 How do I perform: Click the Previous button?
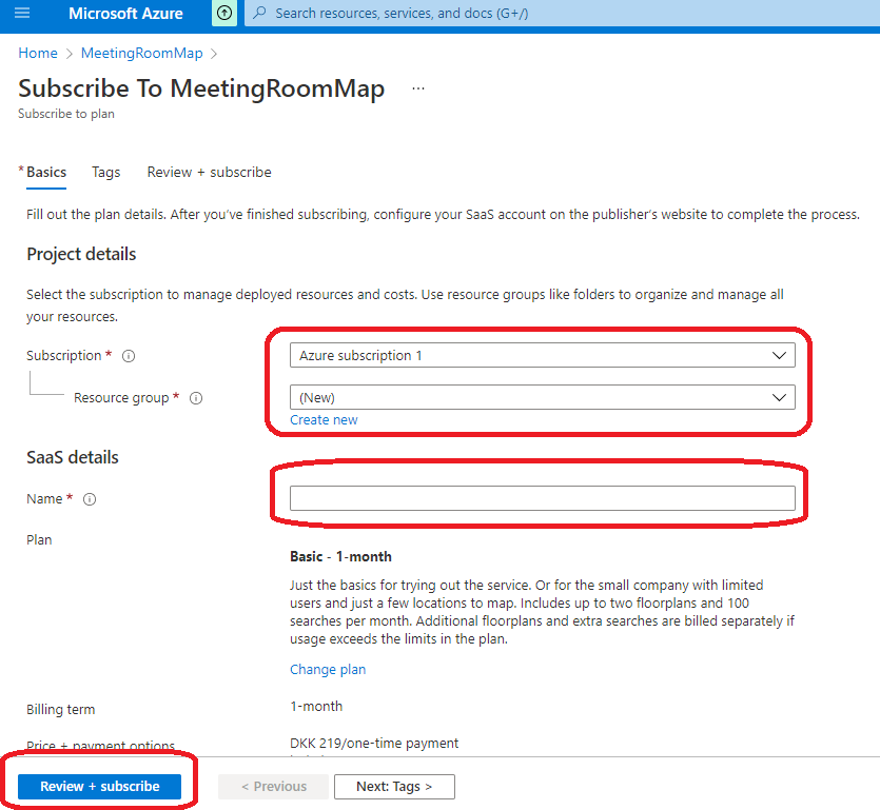[x=274, y=786]
